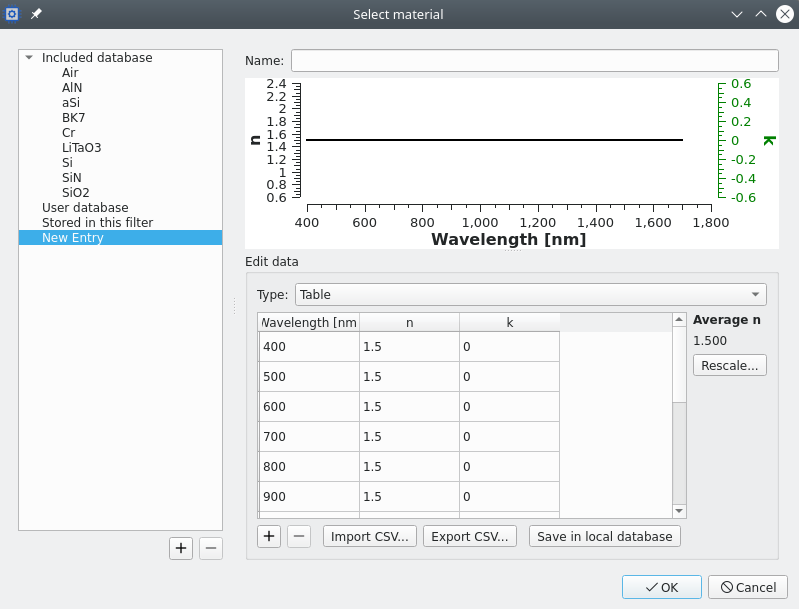Click the wavelength cell 700
Image resolution: width=799 pixels, height=609 pixels.
309,437
